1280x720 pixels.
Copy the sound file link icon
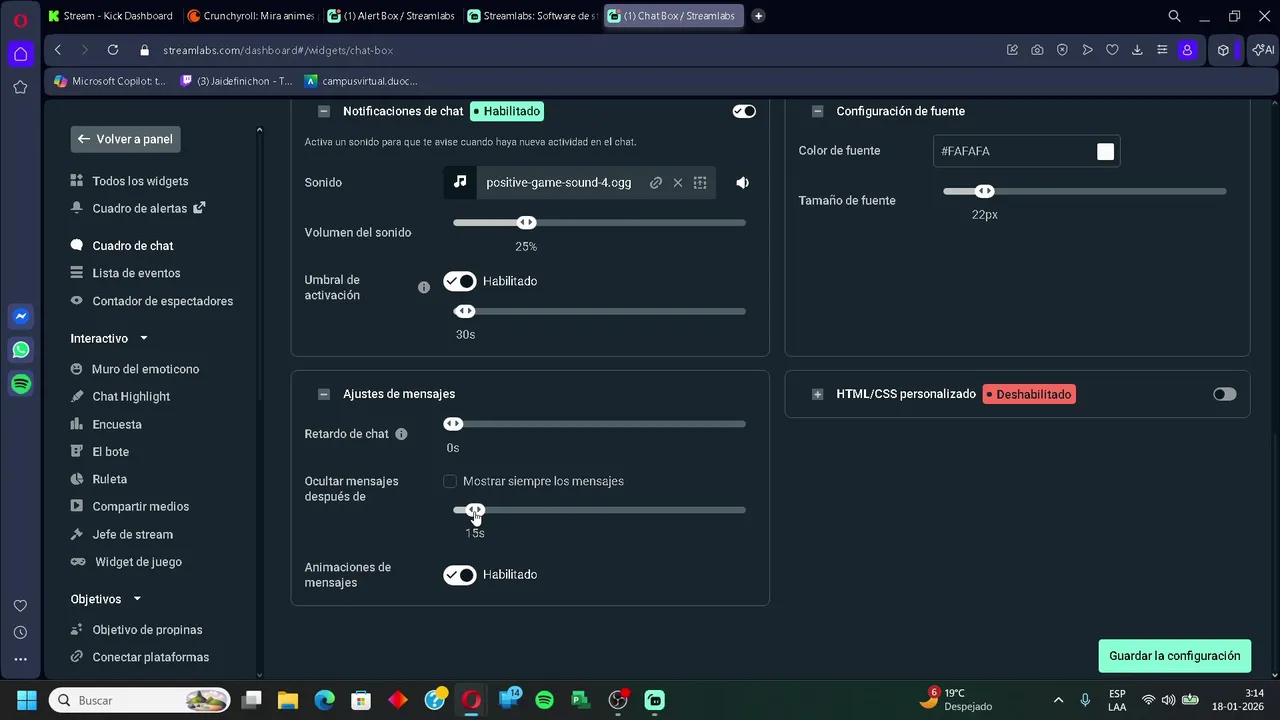656,182
